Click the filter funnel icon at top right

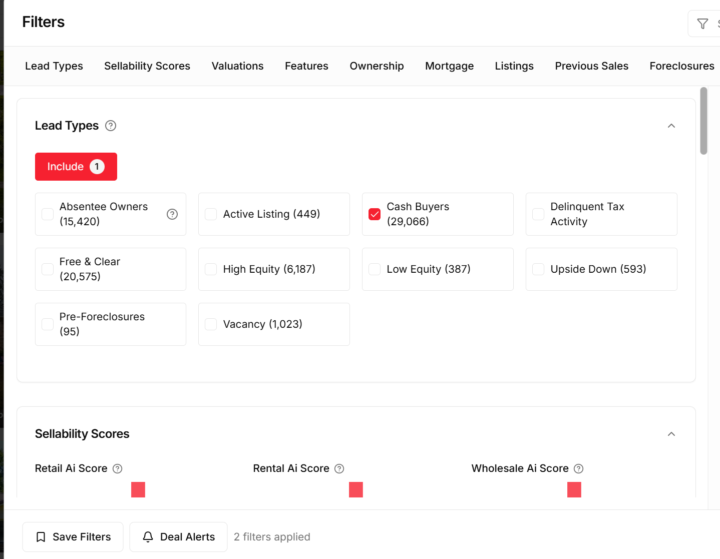click(x=702, y=24)
